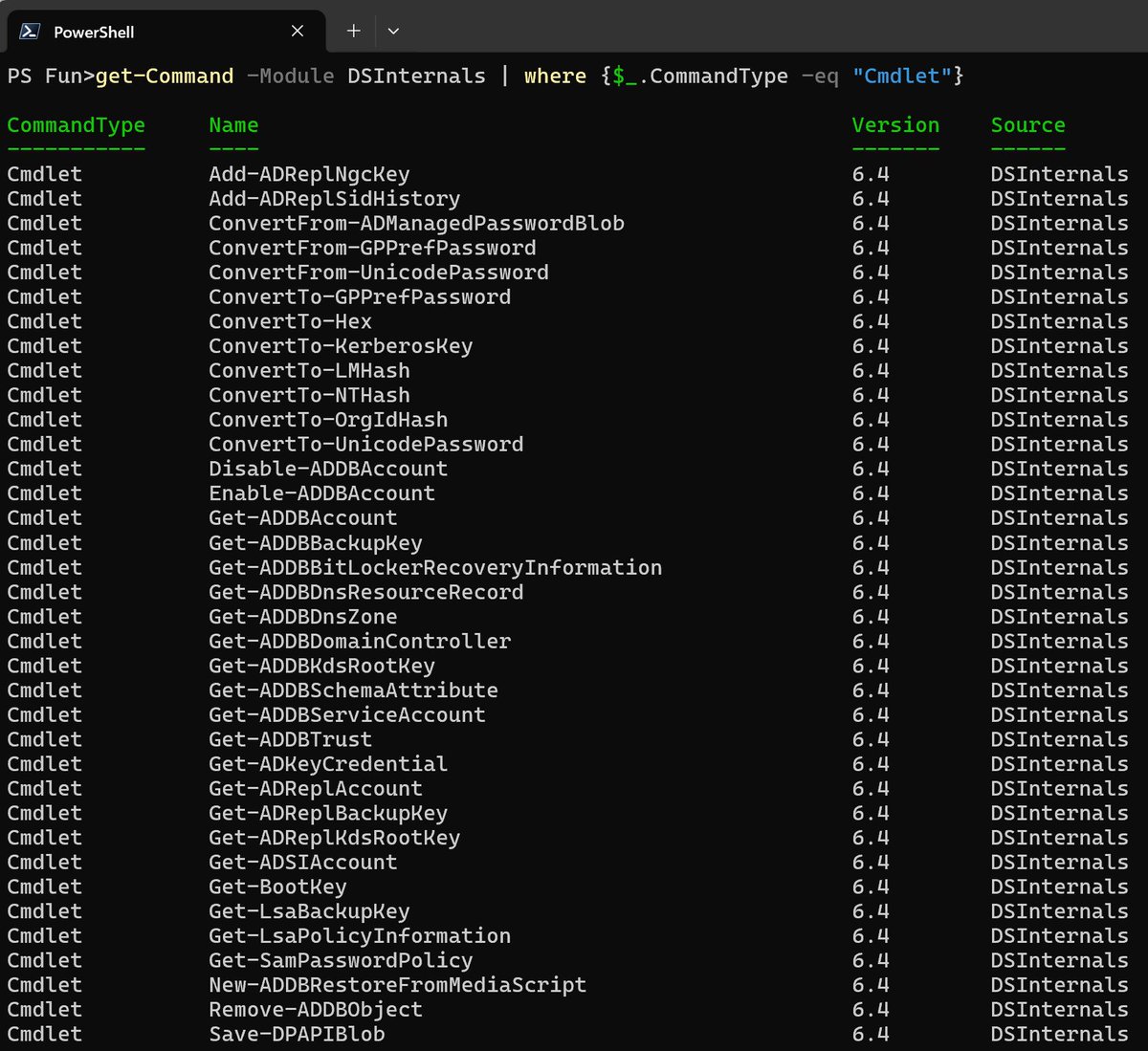Click Get-BootKey
The width and height of the screenshot is (1148, 1051).
click(x=277, y=887)
